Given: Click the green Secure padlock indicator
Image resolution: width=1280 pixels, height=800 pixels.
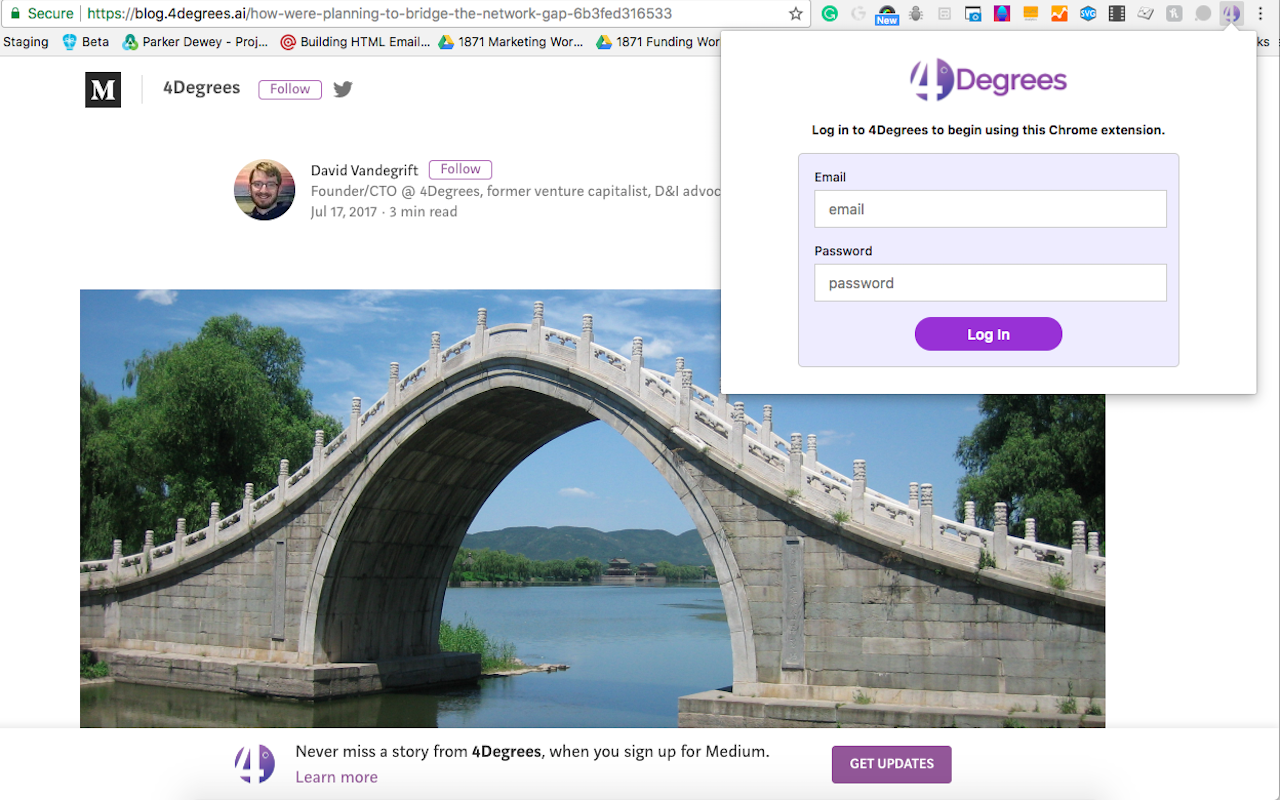Looking at the screenshot, I should (41, 14).
